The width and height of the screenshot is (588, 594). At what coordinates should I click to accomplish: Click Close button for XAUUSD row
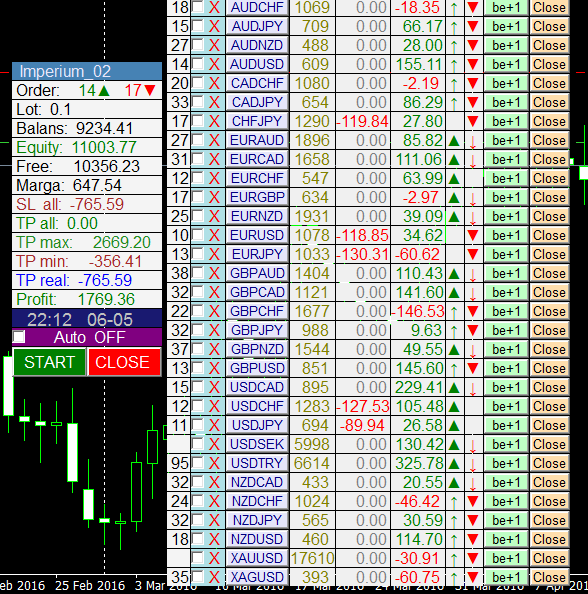click(x=549, y=558)
